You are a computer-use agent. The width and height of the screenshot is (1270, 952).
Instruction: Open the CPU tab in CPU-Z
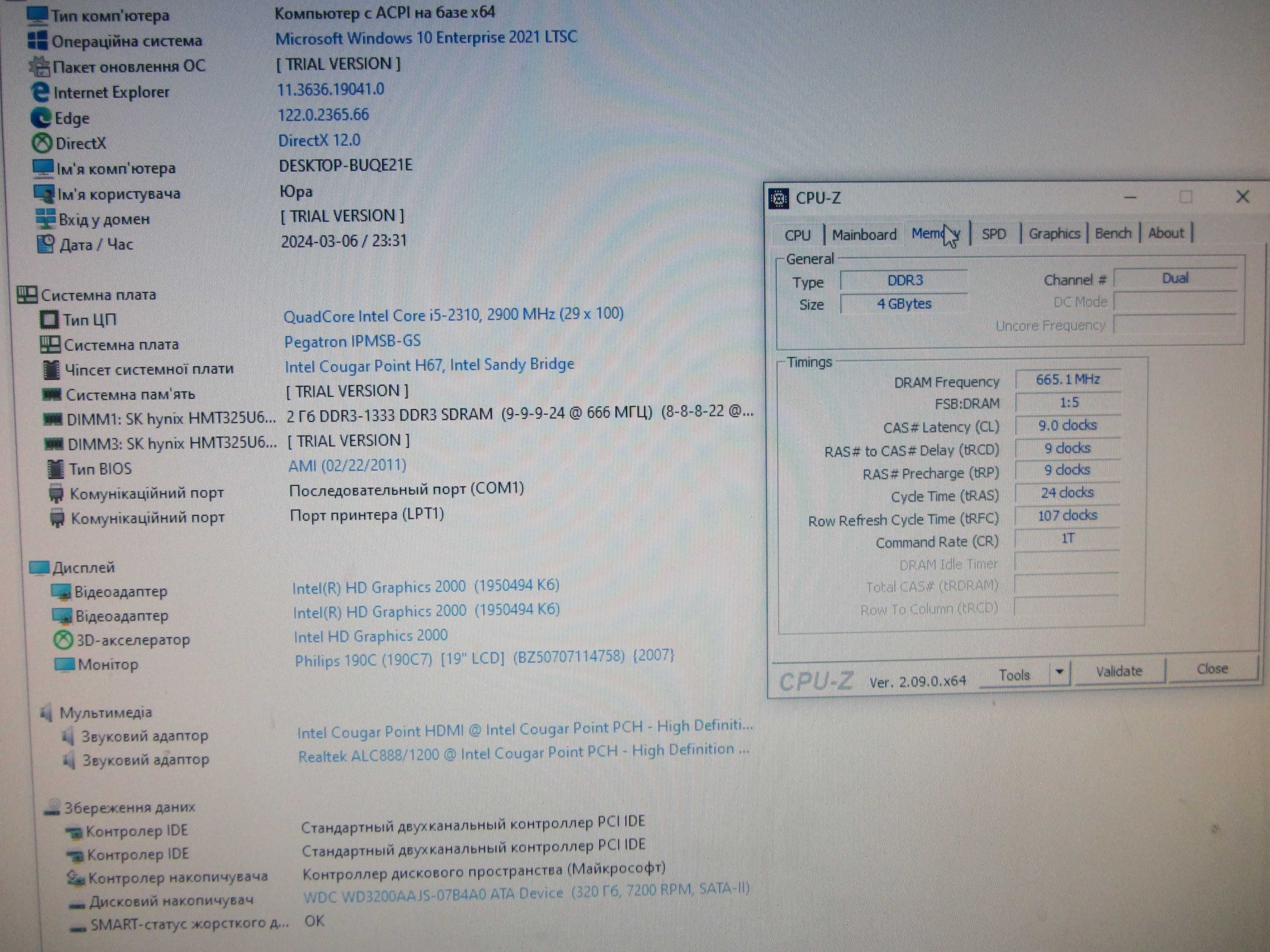[x=798, y=235]
